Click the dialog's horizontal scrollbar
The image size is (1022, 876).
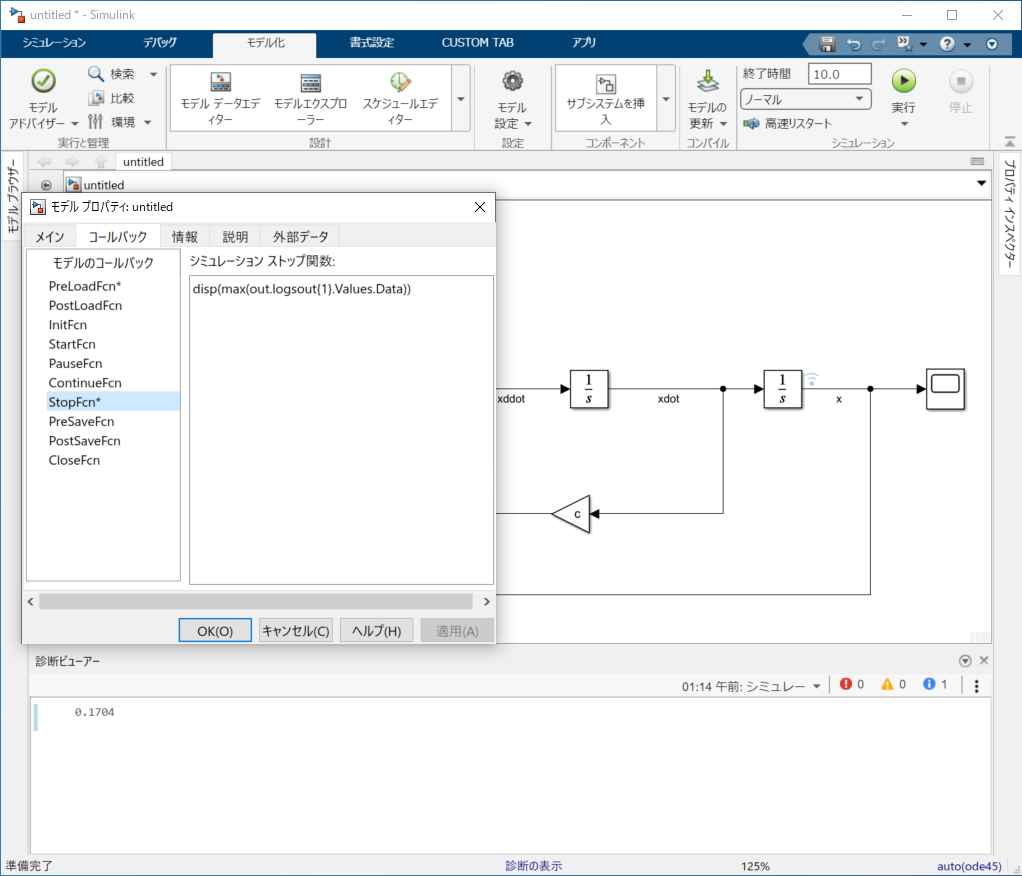coord(255,601)
